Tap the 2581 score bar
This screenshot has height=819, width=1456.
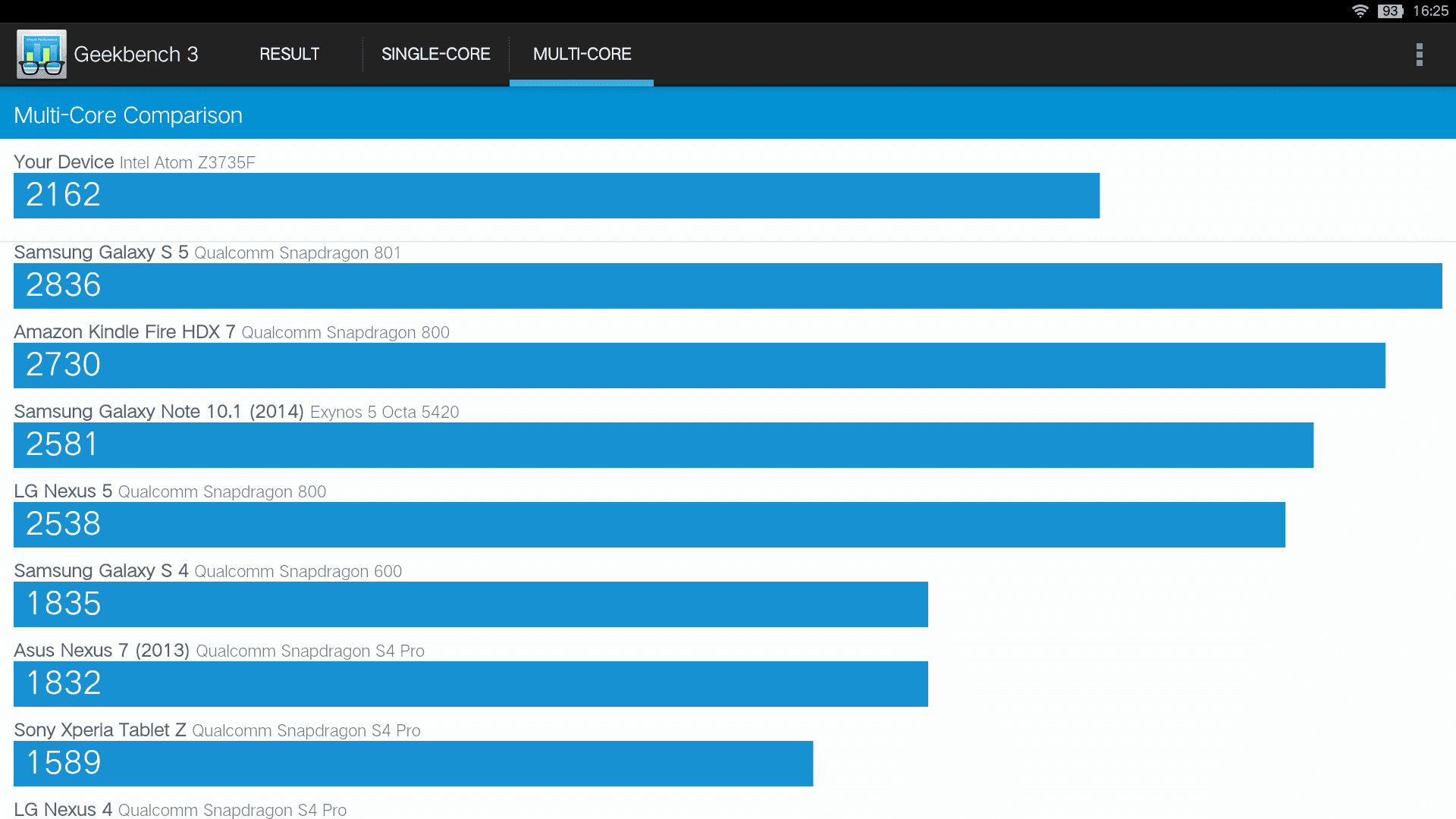click(x=664, y=445)
